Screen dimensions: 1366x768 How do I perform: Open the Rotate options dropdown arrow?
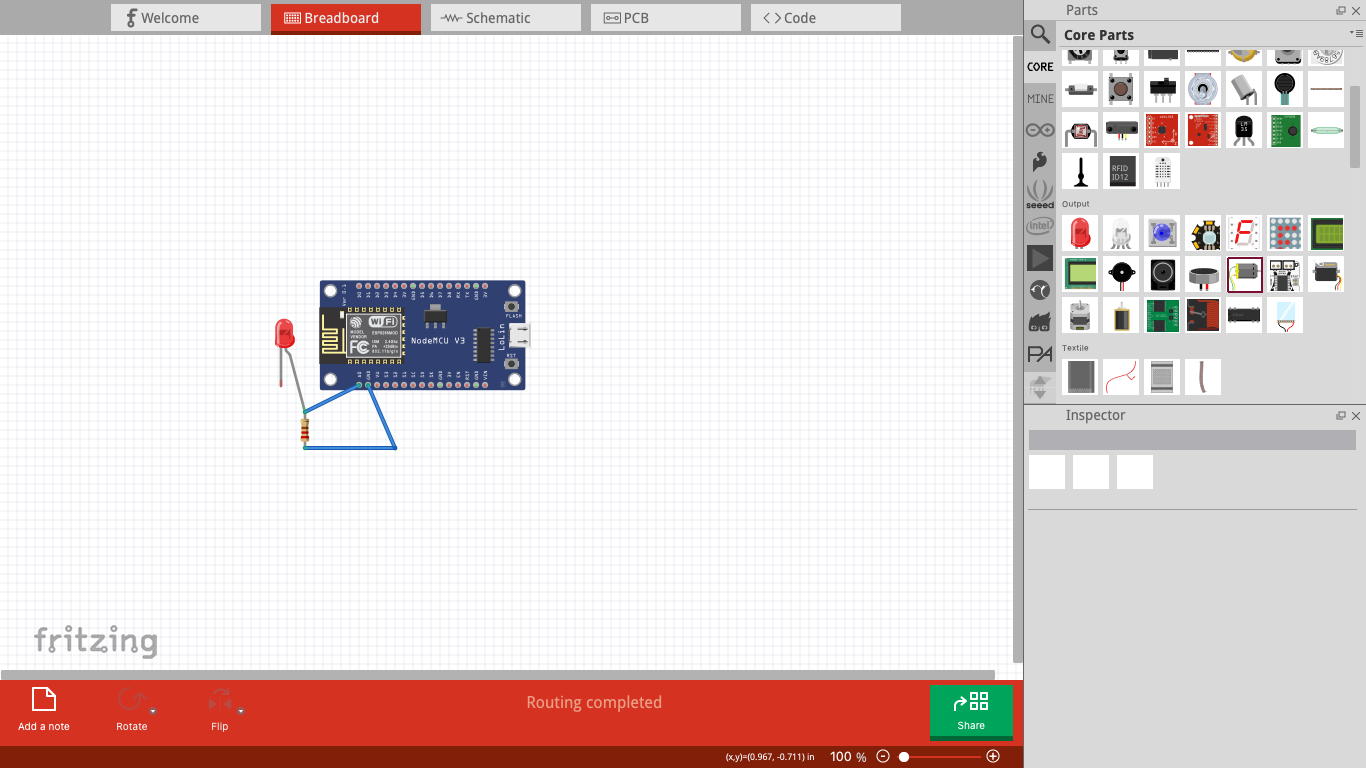[153, 711]
